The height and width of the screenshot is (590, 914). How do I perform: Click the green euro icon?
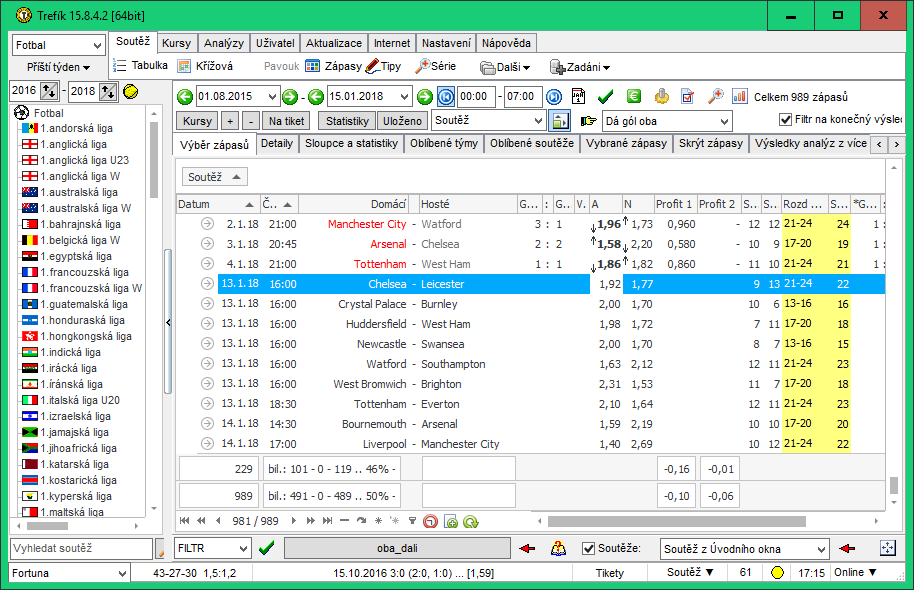point(634,96)
